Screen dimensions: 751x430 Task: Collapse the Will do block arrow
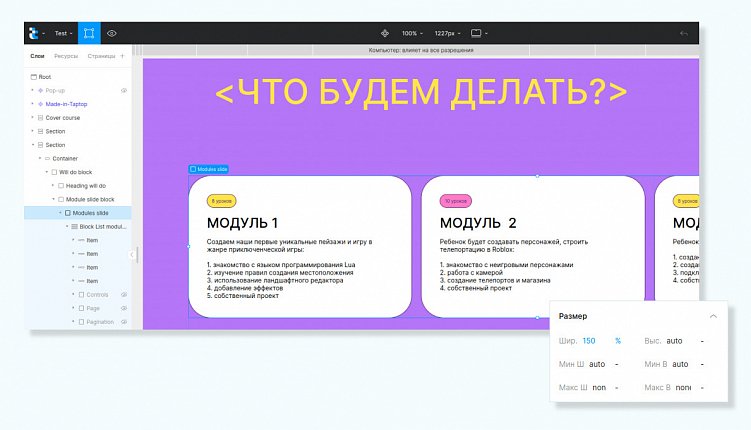coord(46,172)
